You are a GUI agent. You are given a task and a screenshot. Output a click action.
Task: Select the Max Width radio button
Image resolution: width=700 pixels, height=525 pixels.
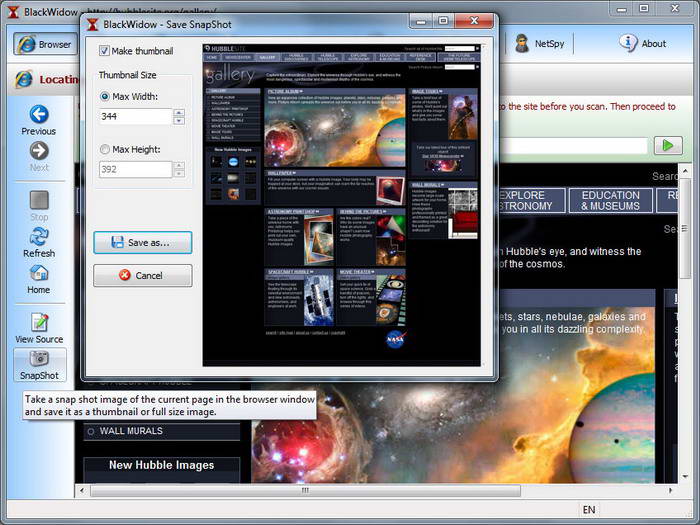pyautogui.click(x=105, y=96)
